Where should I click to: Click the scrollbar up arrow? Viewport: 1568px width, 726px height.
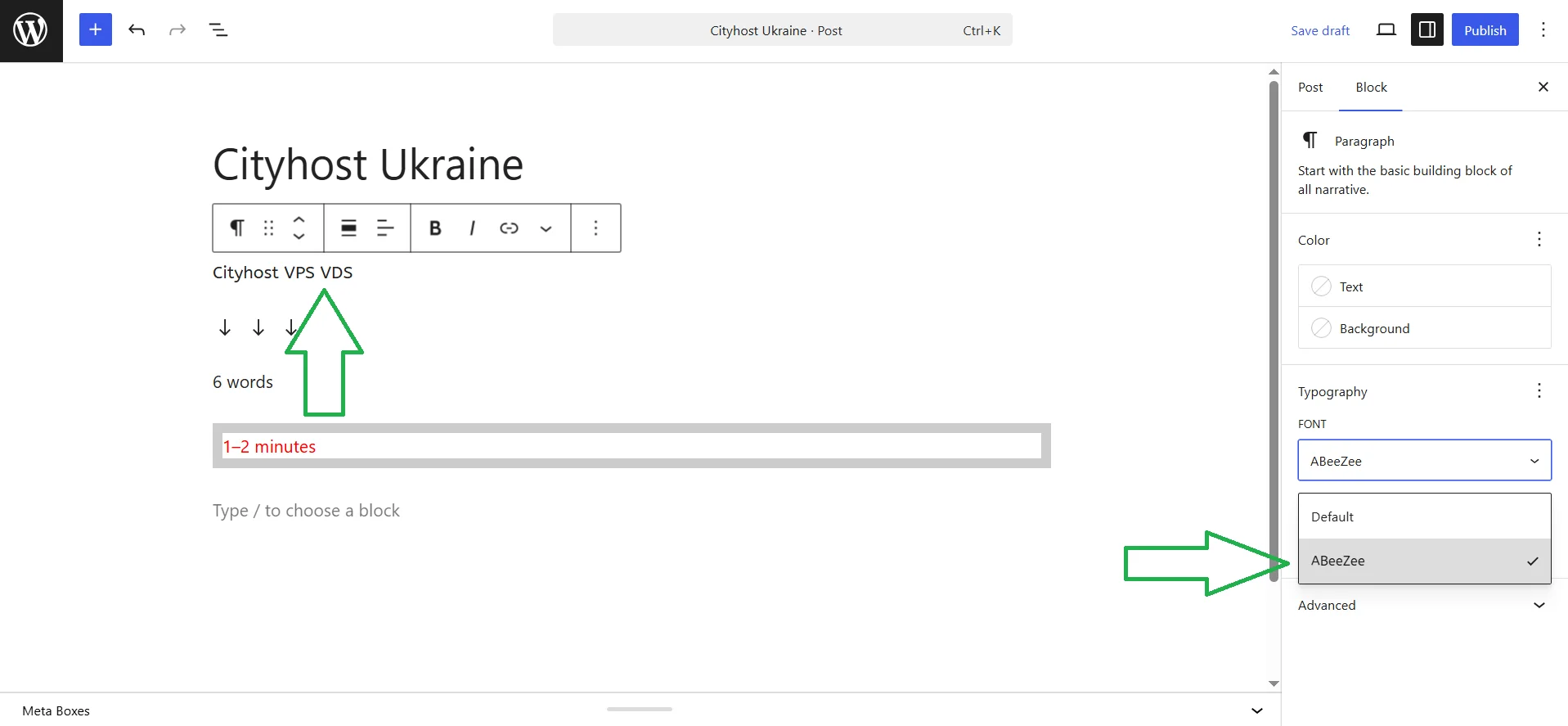[1274, 71]
